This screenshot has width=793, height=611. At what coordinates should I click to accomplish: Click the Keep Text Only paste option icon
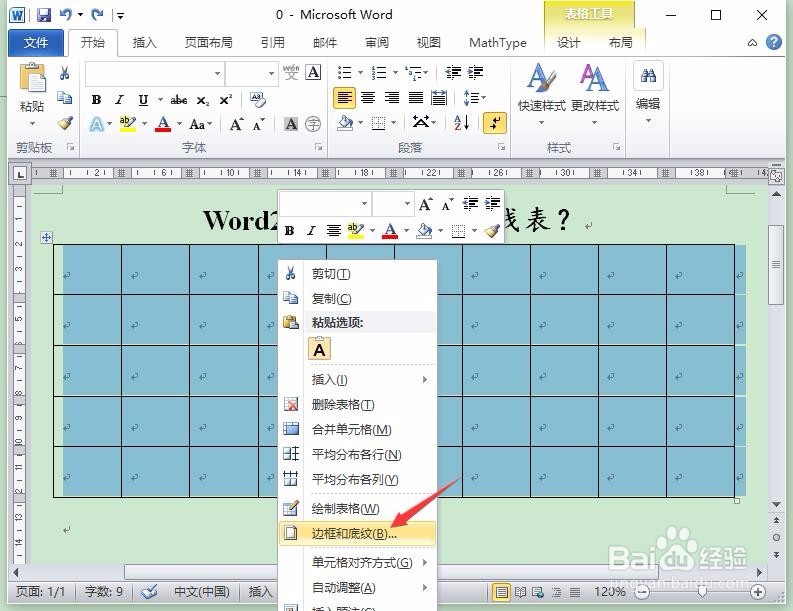(x=319, y=349)
